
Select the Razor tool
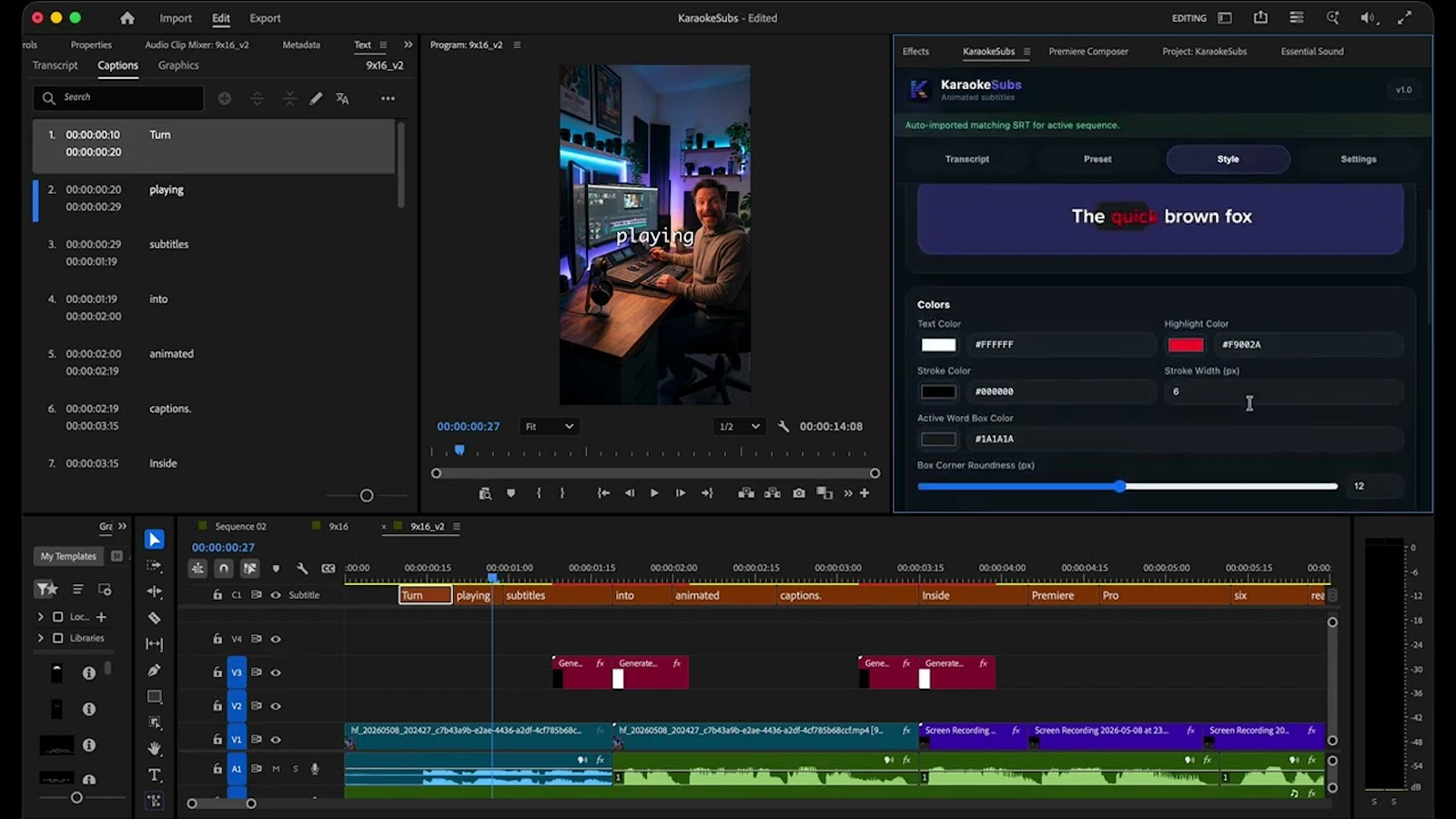click(155, 618)
